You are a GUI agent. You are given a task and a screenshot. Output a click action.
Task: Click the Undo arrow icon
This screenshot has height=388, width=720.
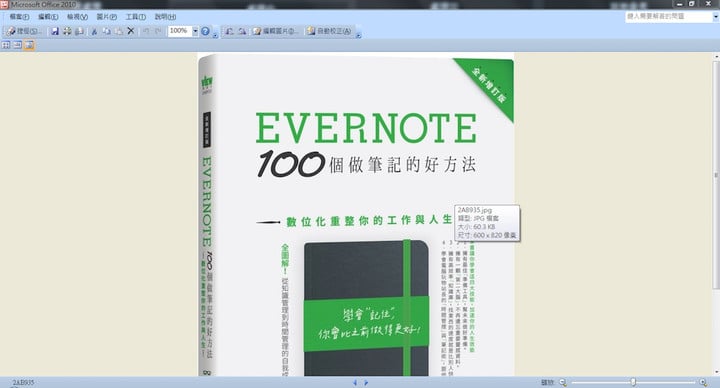[x=146, y=31]
